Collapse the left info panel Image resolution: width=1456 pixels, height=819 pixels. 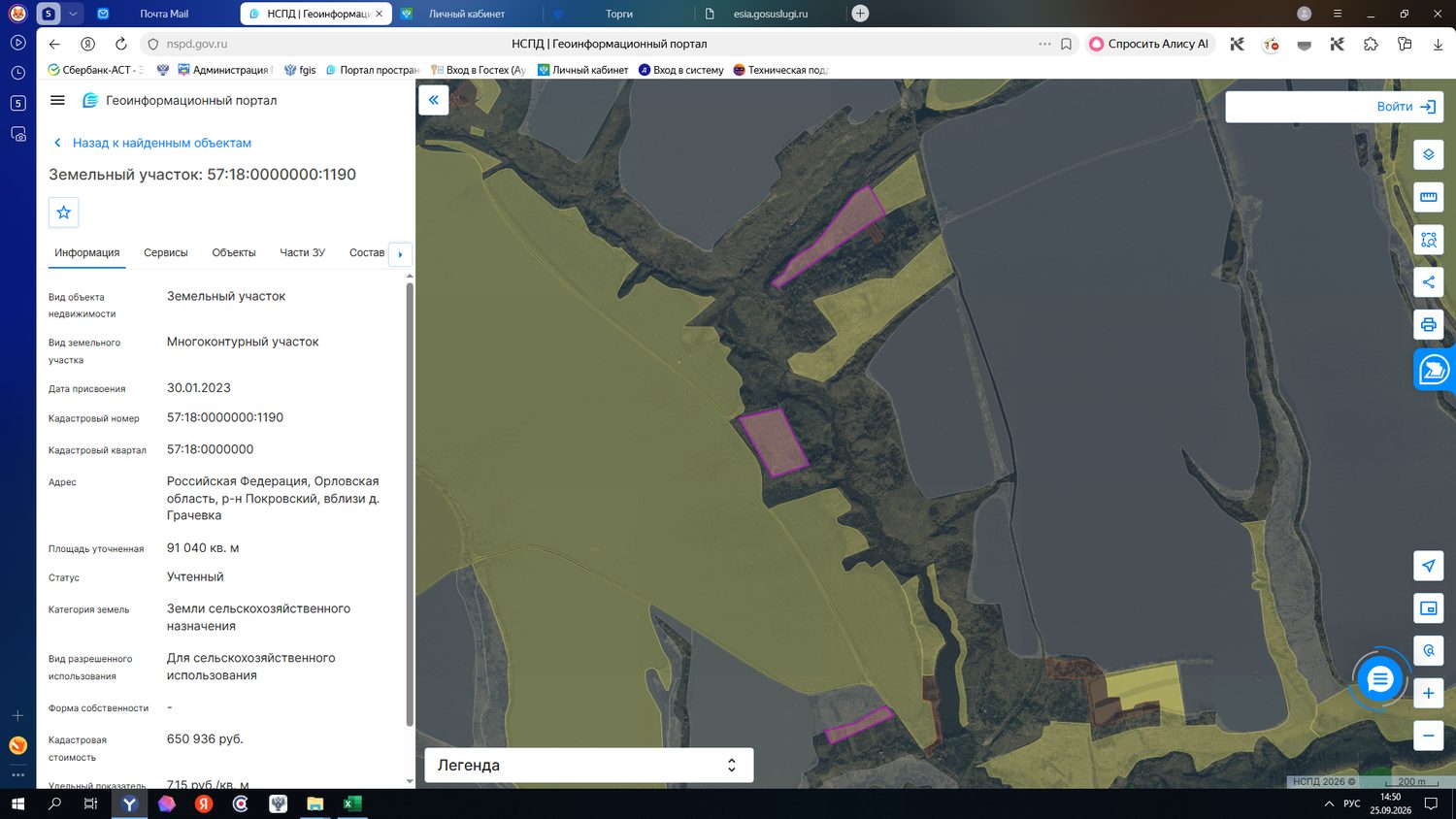coord(434,100)
